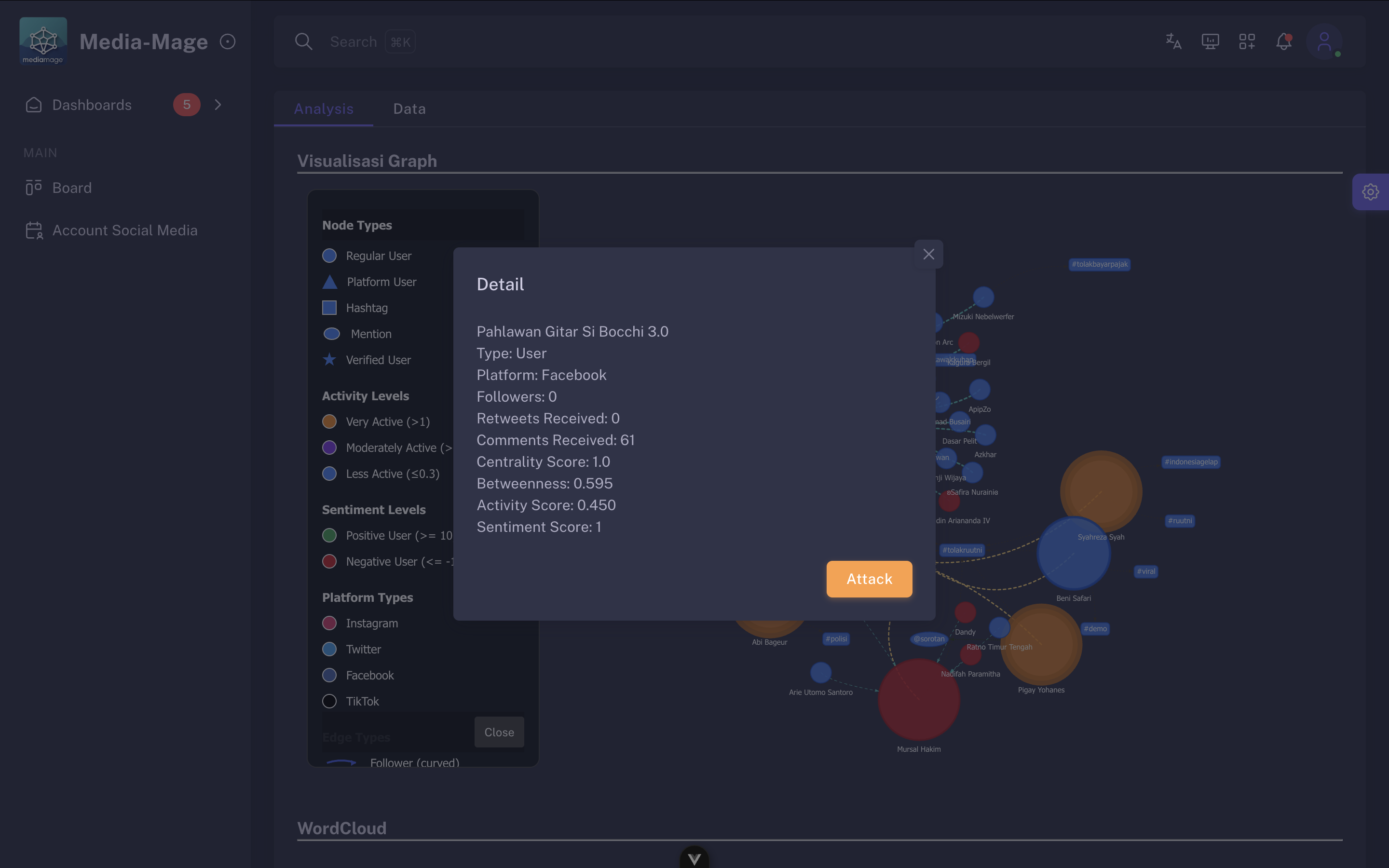Click the search magnifier icon

tap(303, 41)
